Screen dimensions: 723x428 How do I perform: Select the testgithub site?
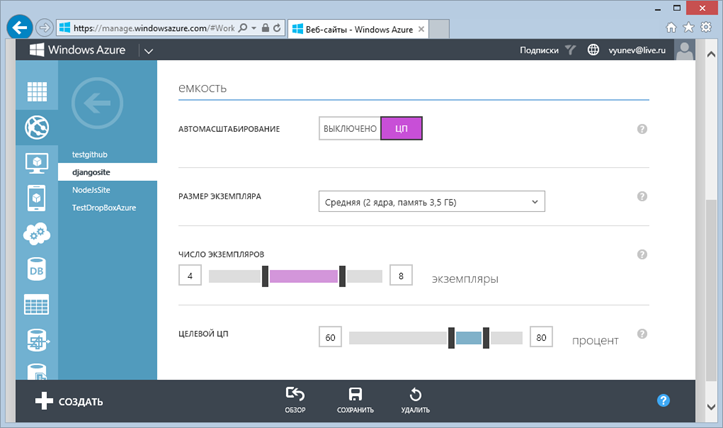click(x=89, y=155)
